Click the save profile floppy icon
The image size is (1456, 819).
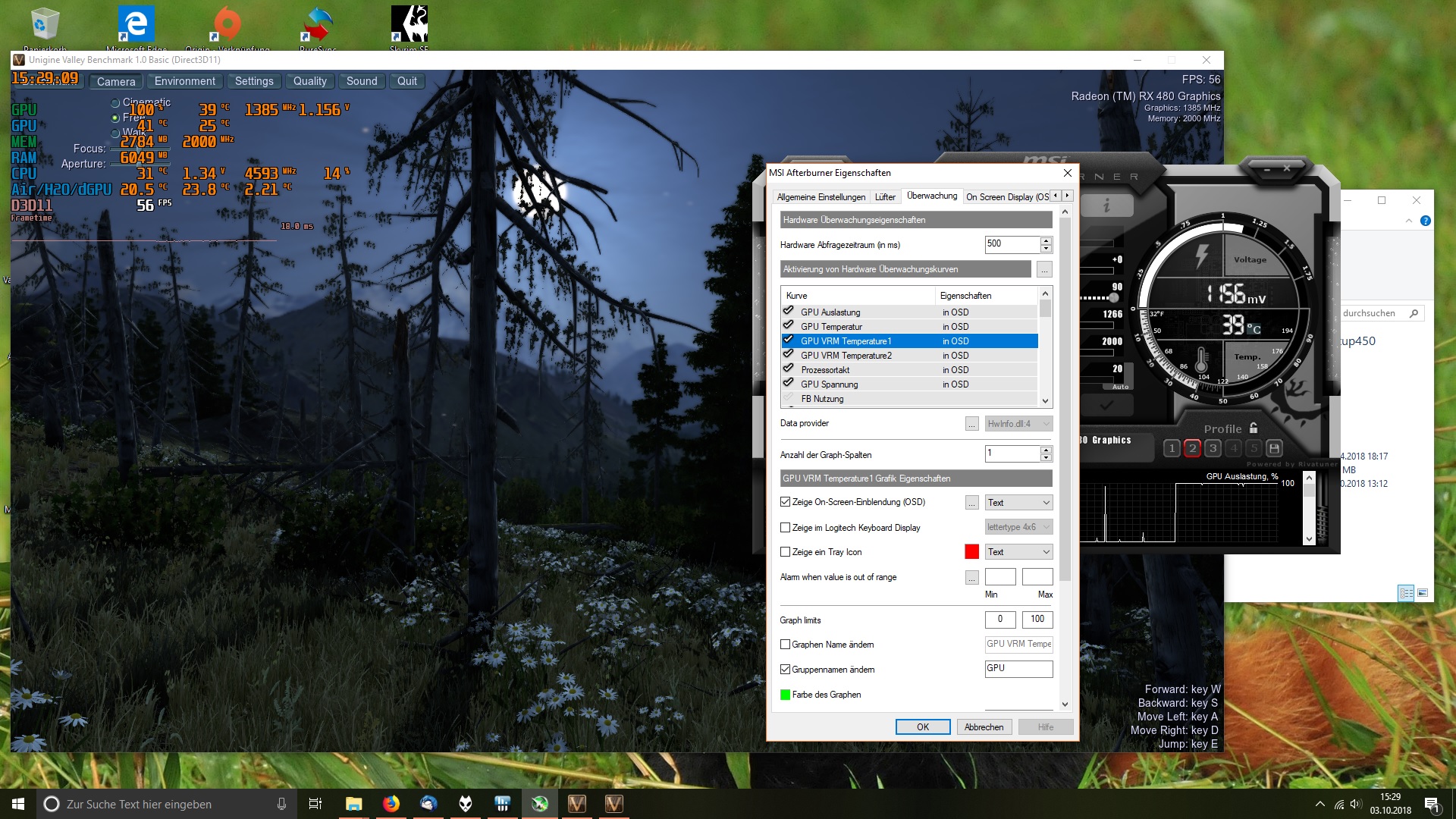1275,448
